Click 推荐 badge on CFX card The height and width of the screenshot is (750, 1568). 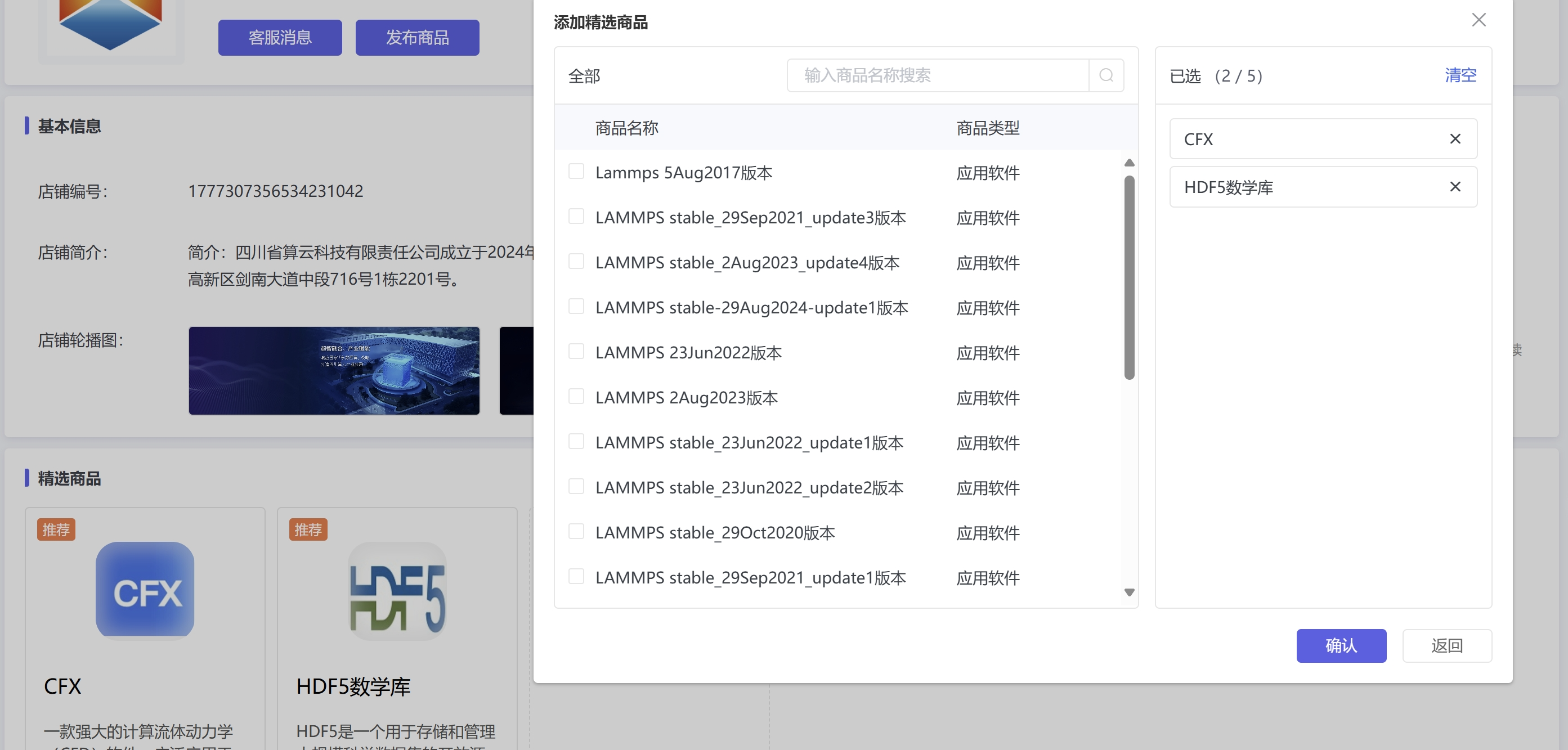point(56,529)
